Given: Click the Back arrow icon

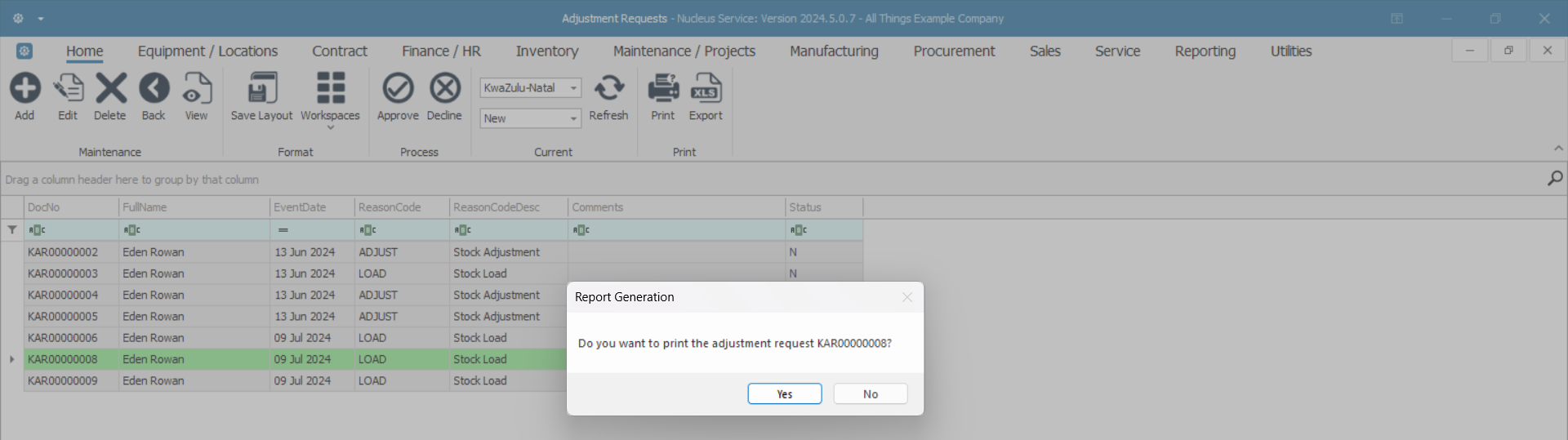Looking at the screenshot, I should [x=154, y=88].
